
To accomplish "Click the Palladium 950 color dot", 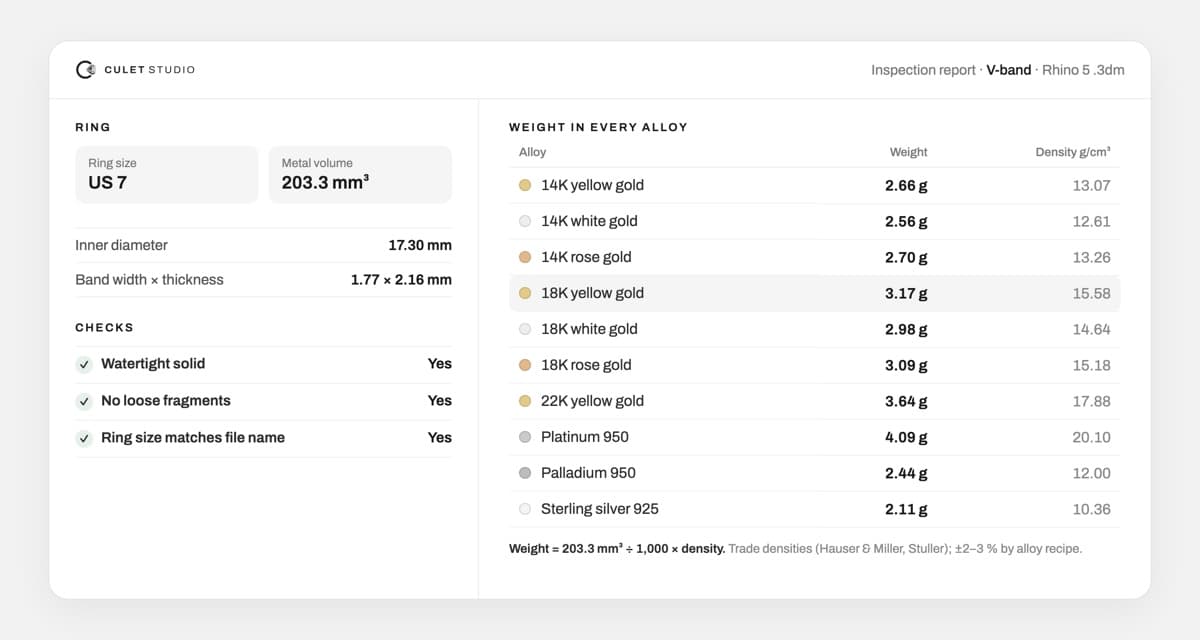I will (x=525, y=473).
